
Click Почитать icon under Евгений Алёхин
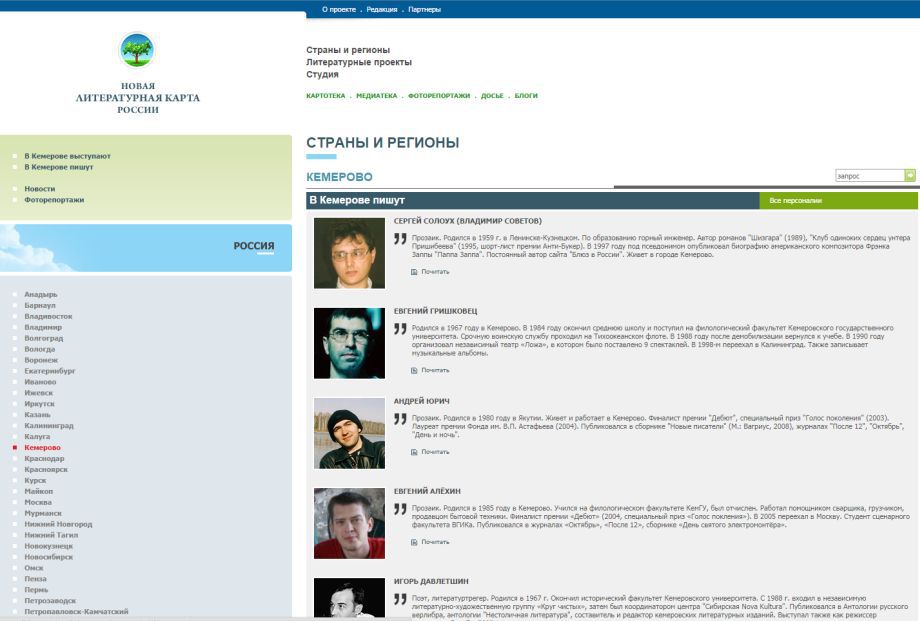pyautogui.click(x=414, y=542)
